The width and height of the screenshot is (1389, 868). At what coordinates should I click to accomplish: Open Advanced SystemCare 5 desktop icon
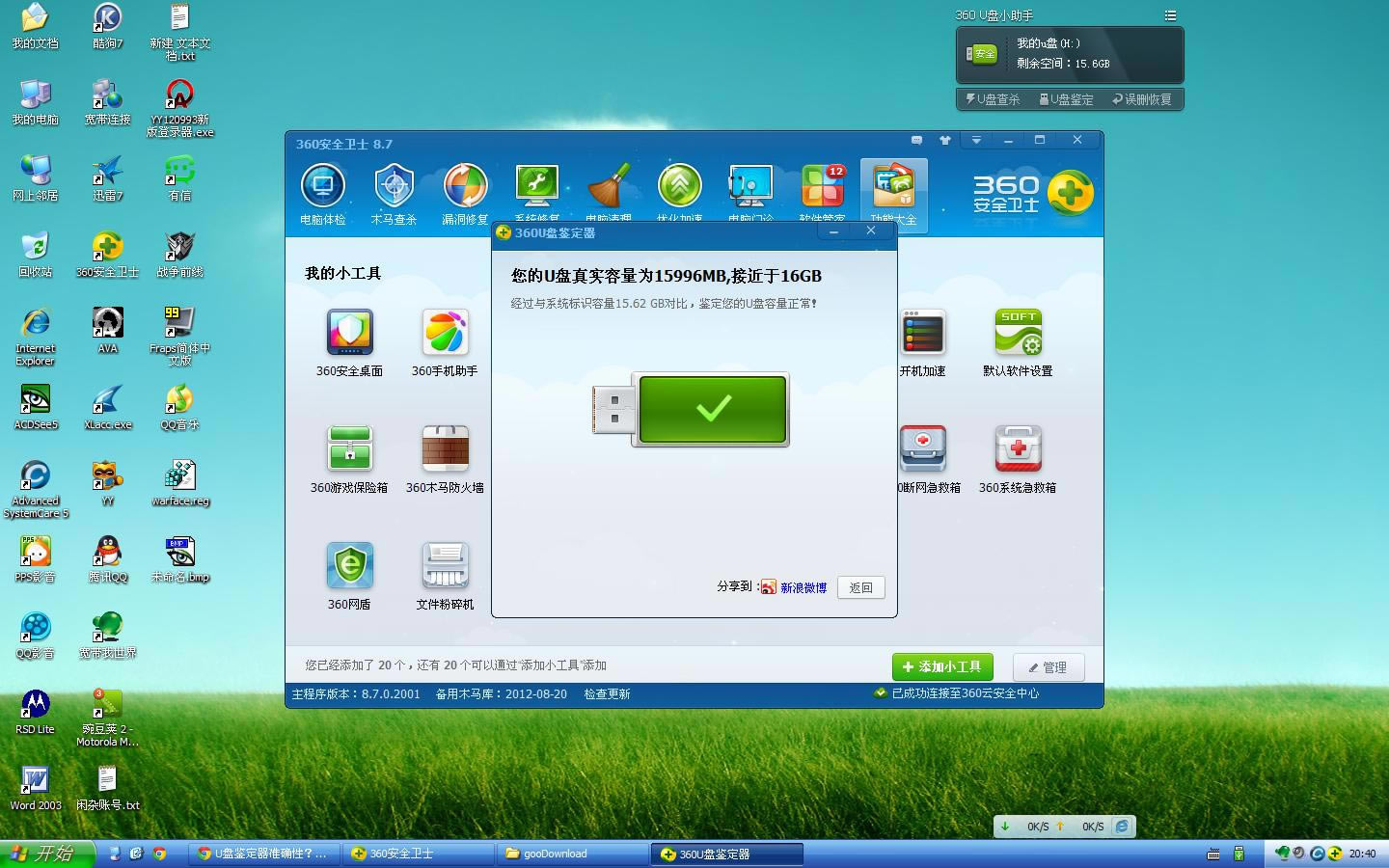click(35, 489)
